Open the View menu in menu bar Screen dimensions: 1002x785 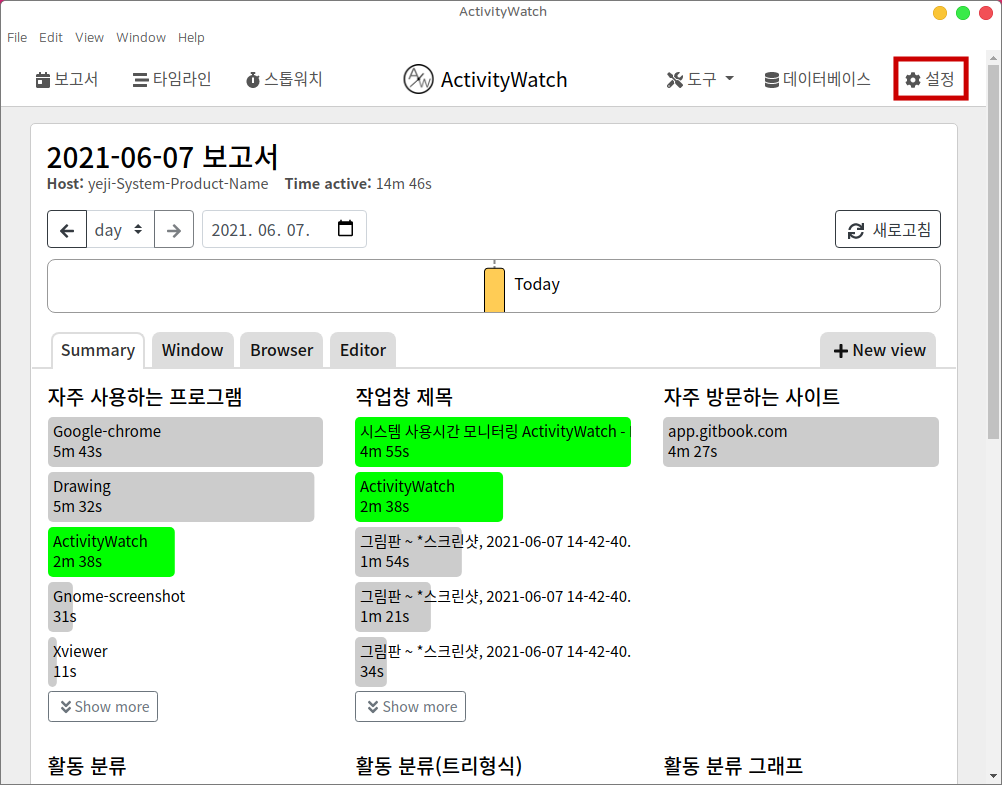[x=89, y=37]
